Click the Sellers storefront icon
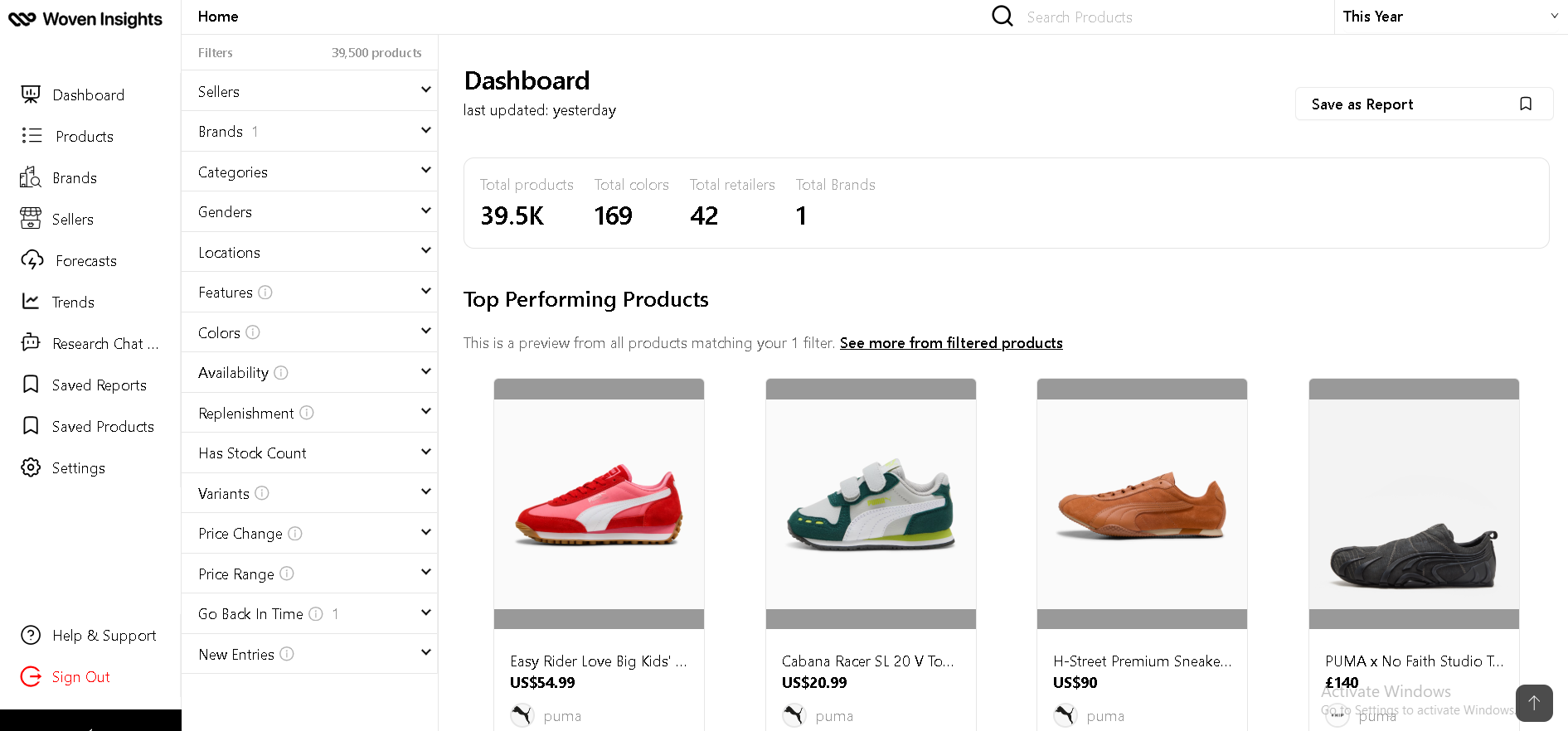This screenshot has height=731, width=1568. click(x=31, y=219)
